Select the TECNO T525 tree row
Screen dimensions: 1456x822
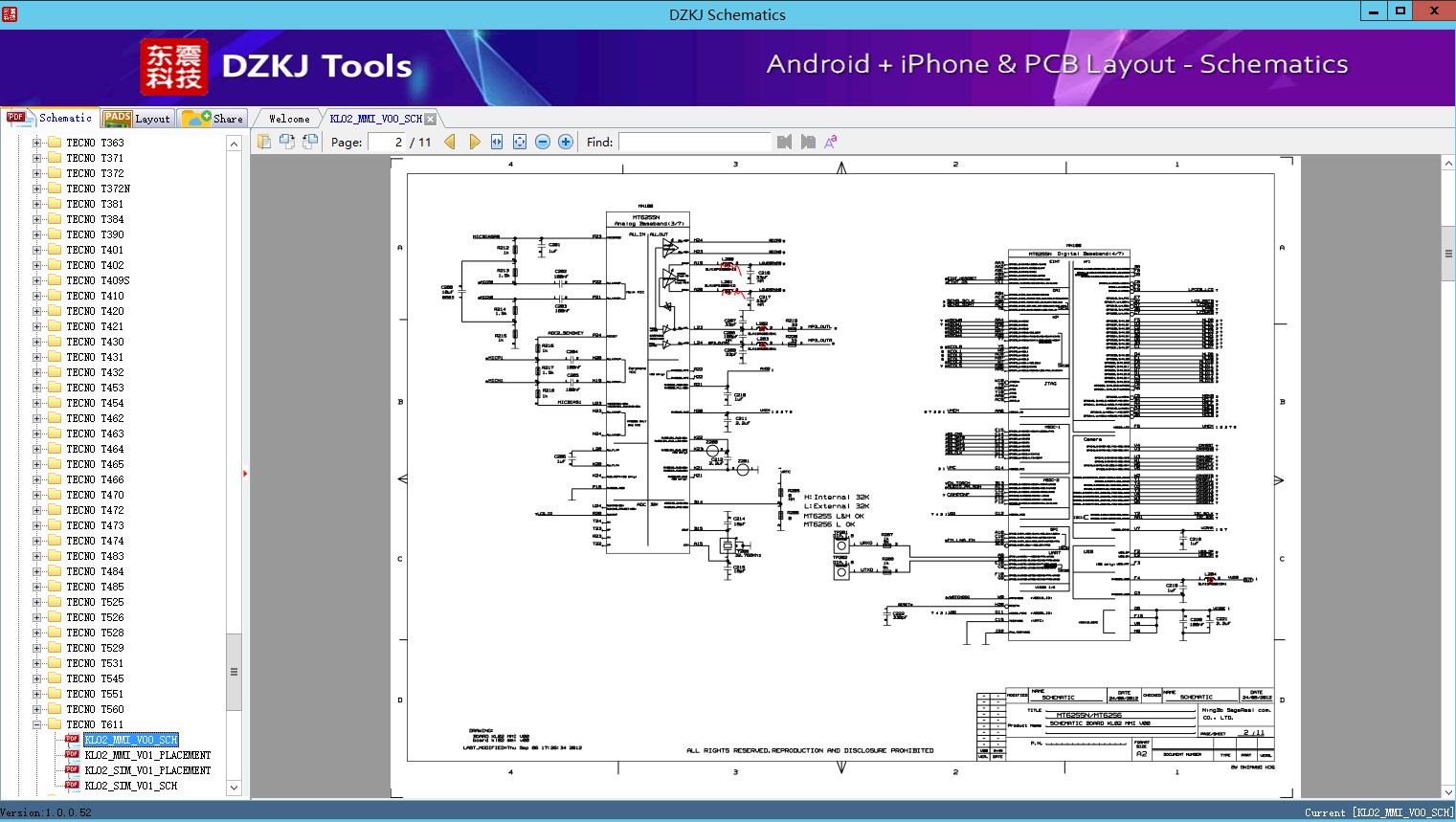[x=95, y=602]
